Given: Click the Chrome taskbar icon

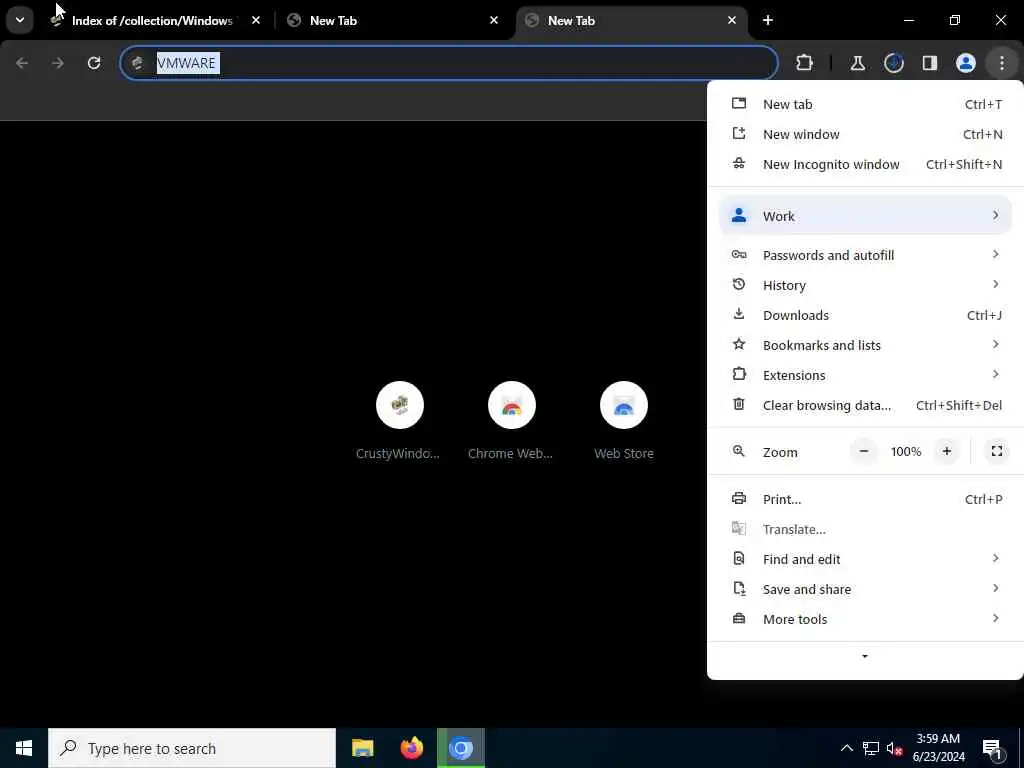Looking at the screenshot, I should [460, 748].
